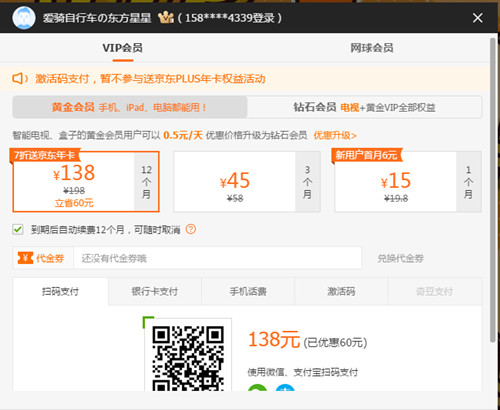Click the vertical scrollbar

pyautogui.click(x=493, y=190)
